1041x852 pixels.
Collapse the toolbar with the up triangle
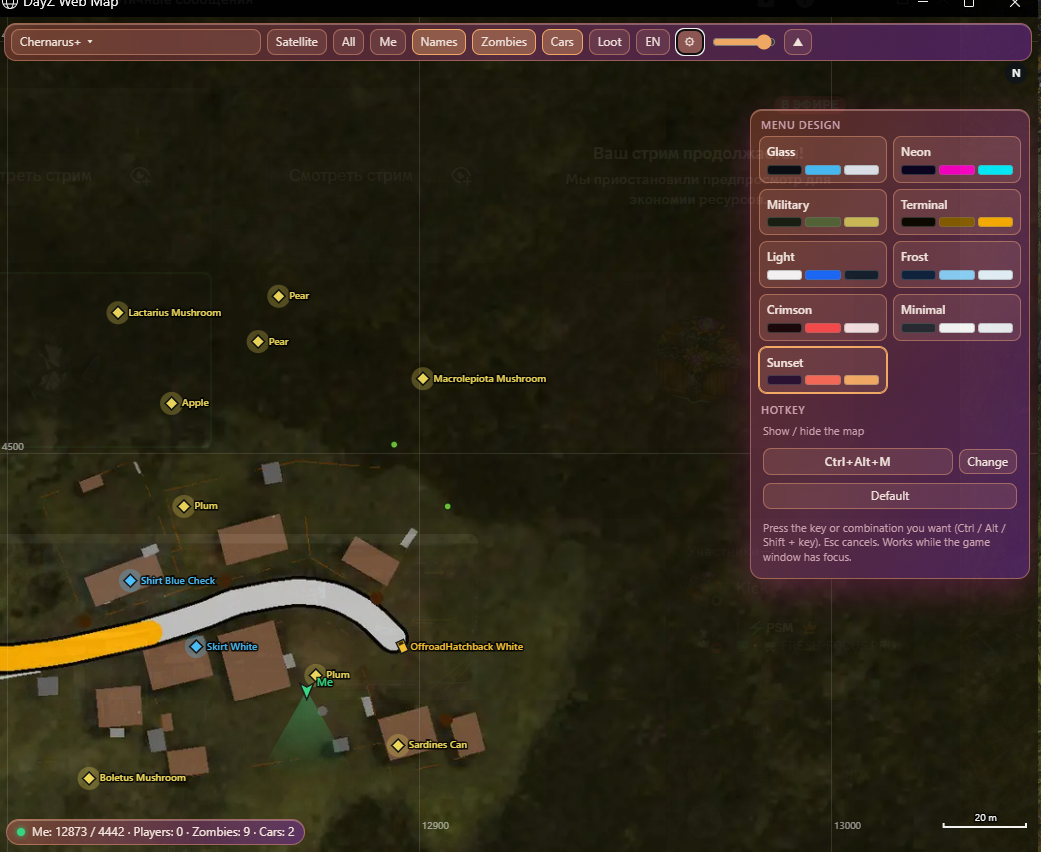pyautogui.click(x=798, y=42)
